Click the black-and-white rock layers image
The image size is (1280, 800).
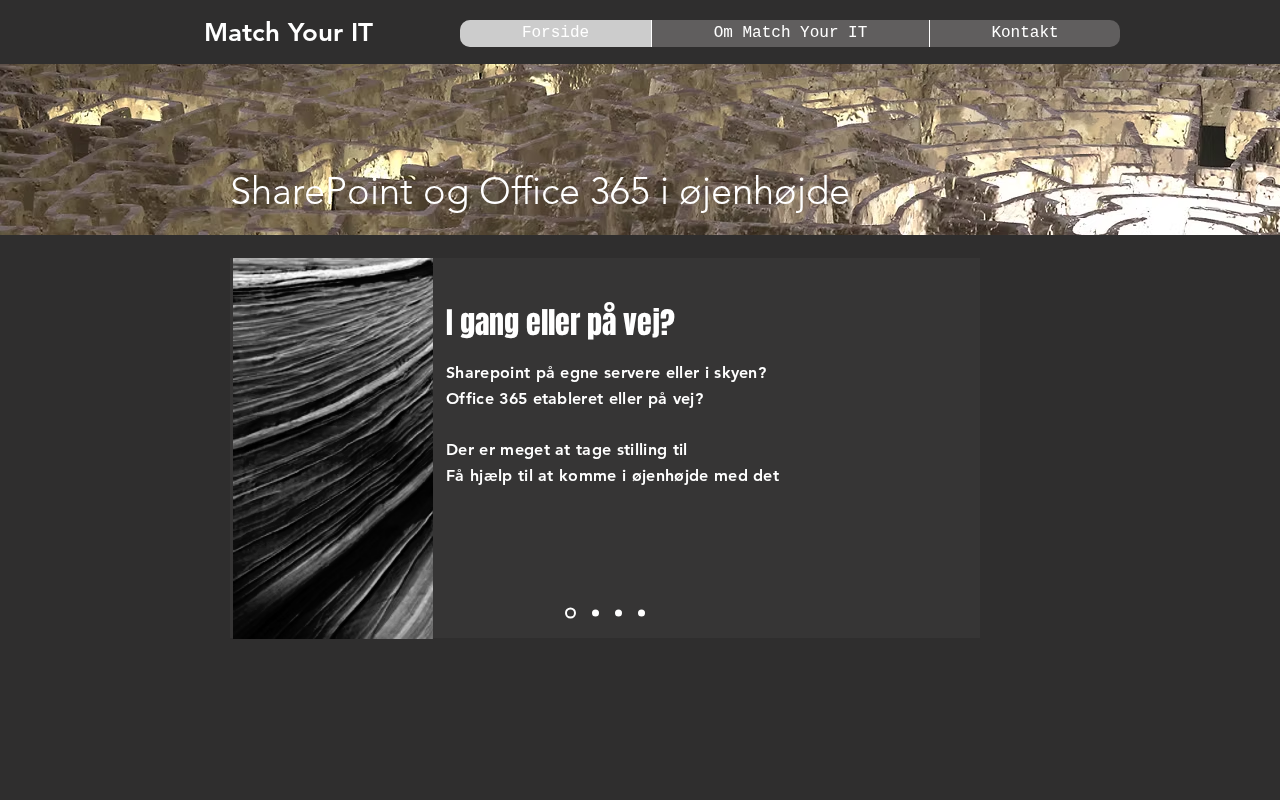(333, 448)
